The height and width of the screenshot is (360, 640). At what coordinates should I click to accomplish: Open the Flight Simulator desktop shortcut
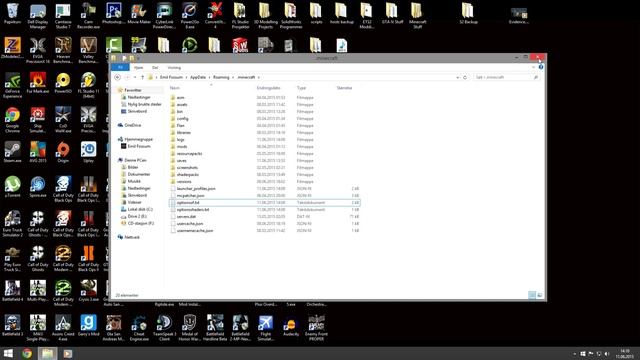pos(265,327)
